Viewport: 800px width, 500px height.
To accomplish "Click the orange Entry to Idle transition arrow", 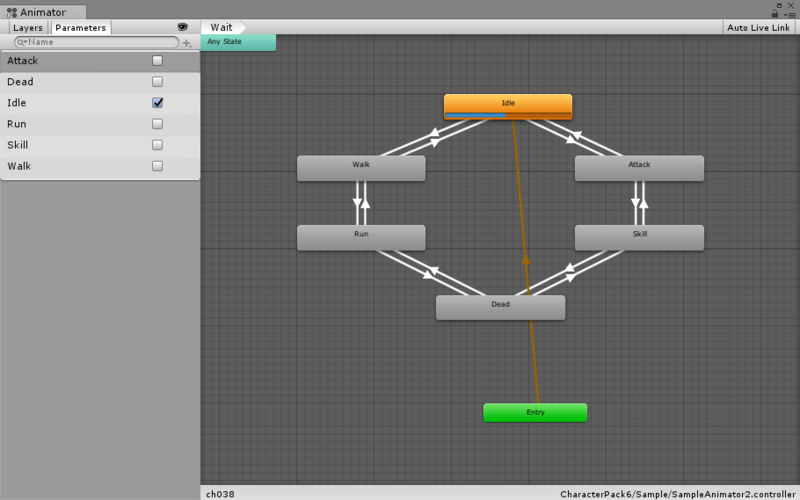I will pyautogui.click(x=526, y=260).
